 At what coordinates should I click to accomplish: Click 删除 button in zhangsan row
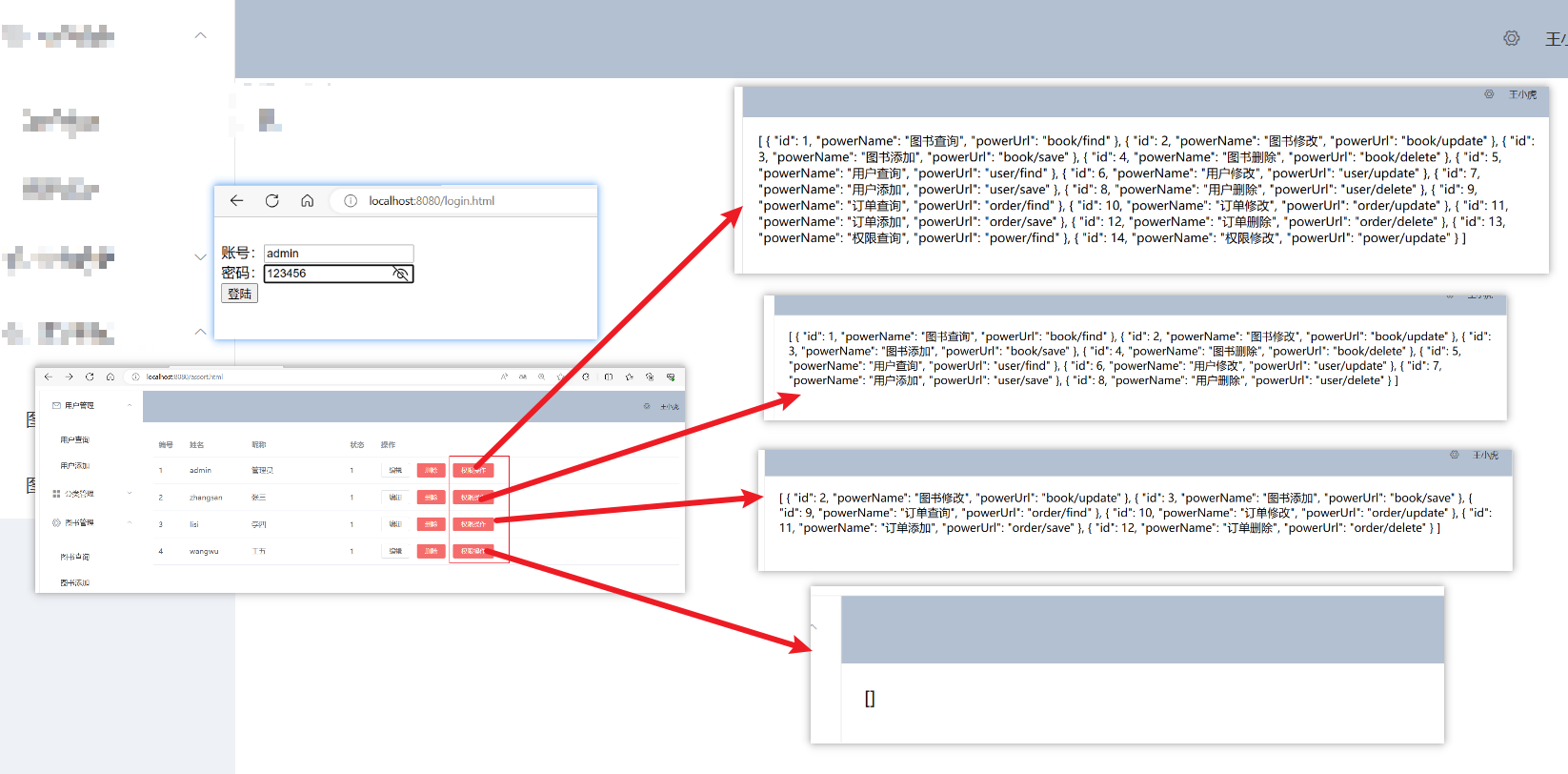tap(431, 497)
